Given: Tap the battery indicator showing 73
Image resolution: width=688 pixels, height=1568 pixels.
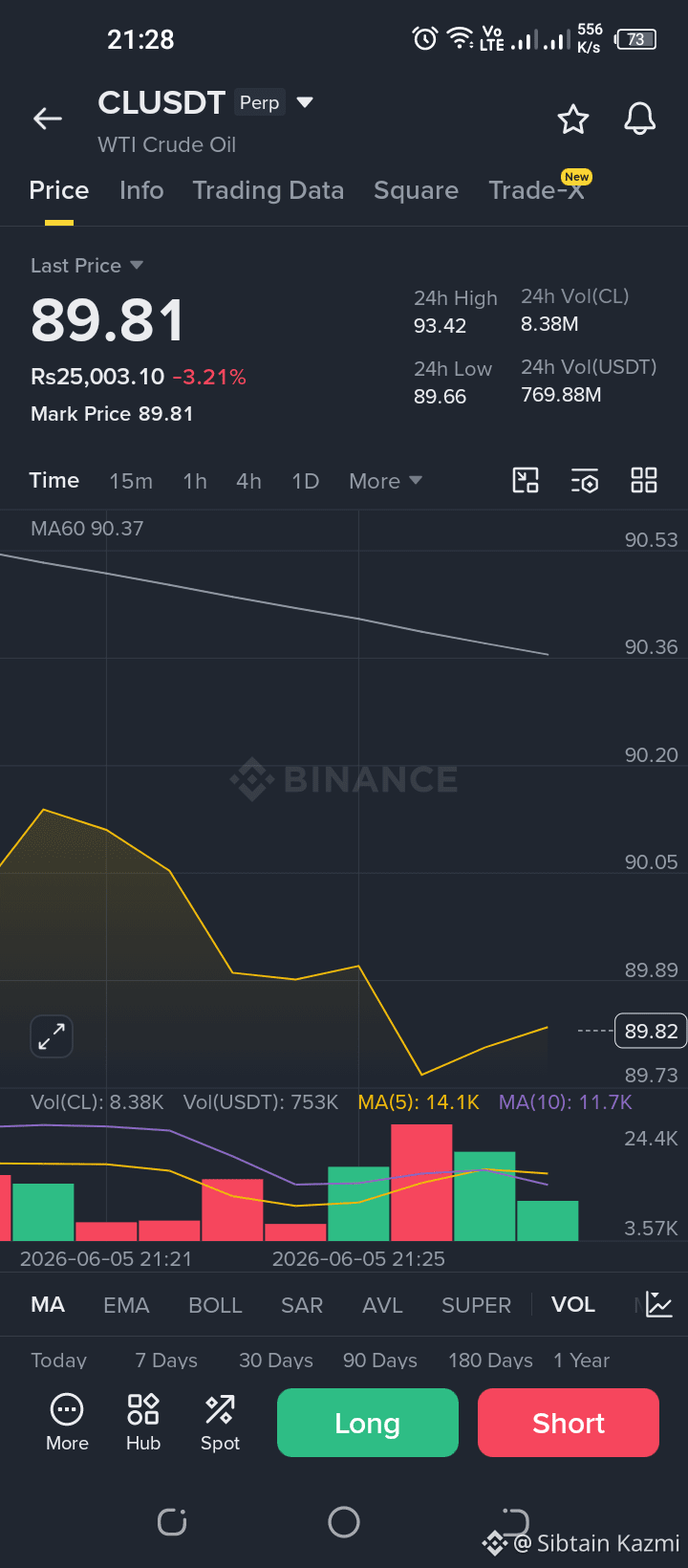Looking at the screenshot, I should pos(636,39).
